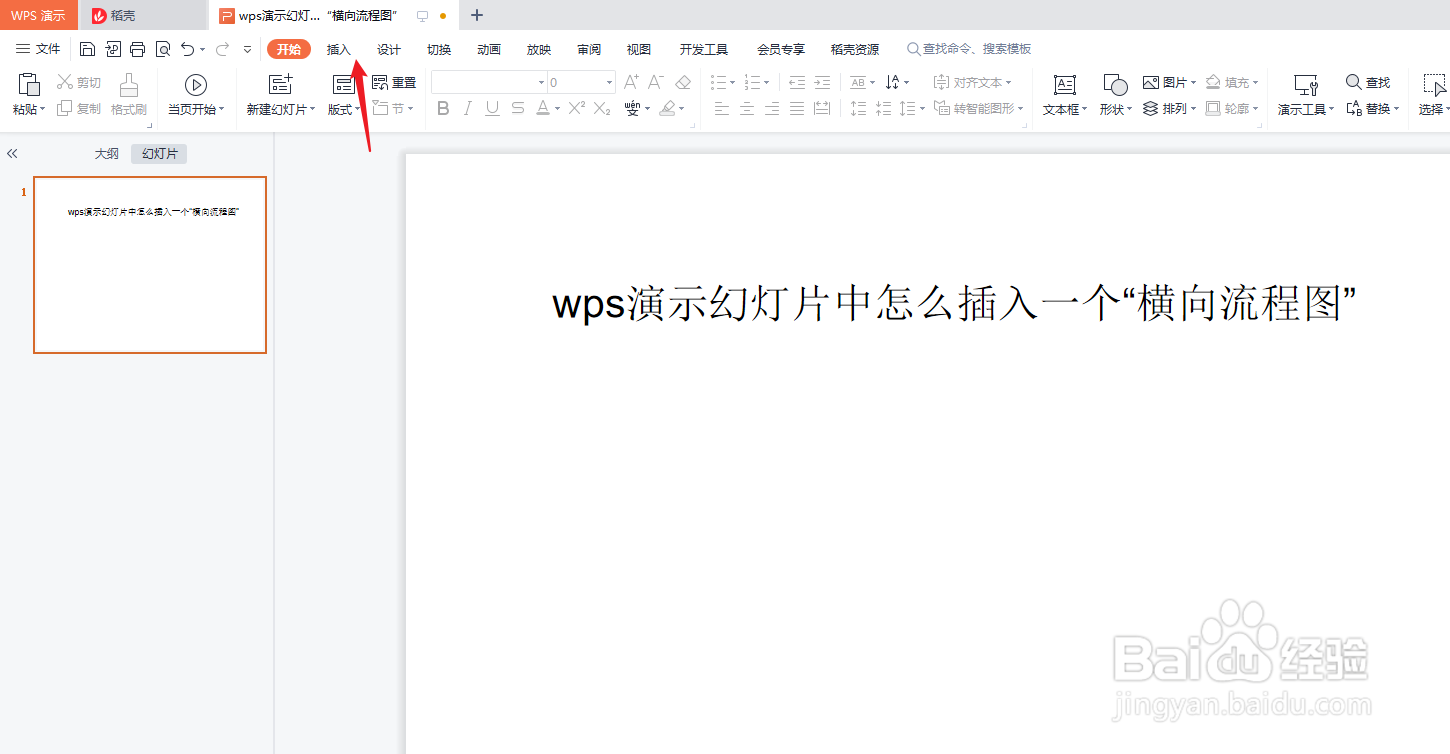1450x754 pixels.
Task: Open the Insert (插入) ribbon tab
Action: pos(339,49)
